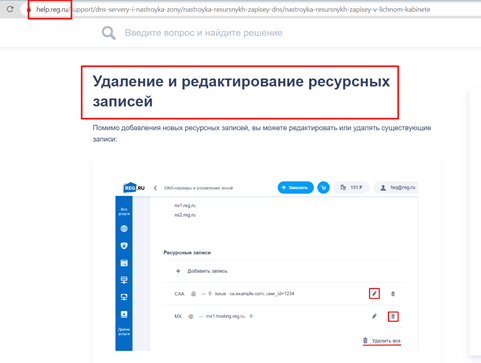Click the "DNS-серверы и управление зоной" breadcrumb text
Screen dimensions: 481x363
click(198, 188)
